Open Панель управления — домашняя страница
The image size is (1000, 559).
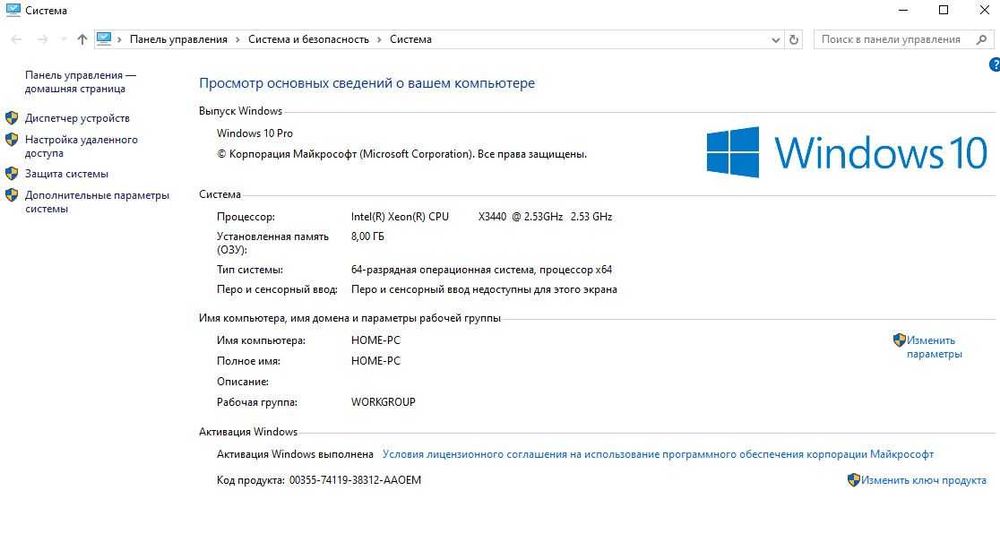pos(80,82)
